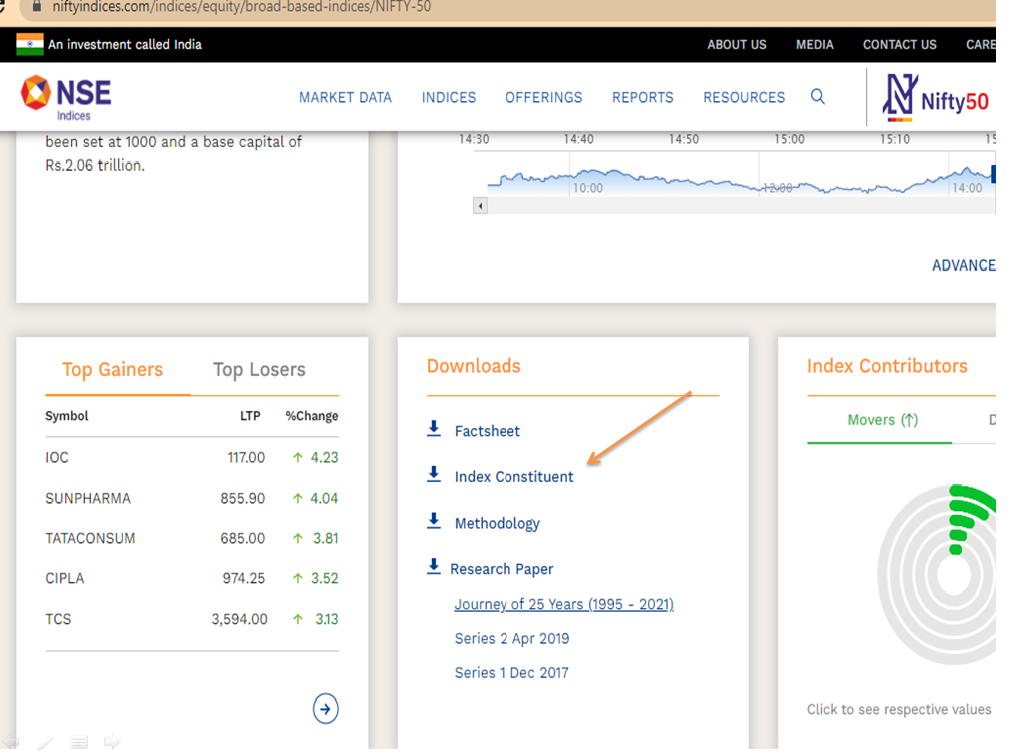Switch to the Top Gainers tab
The height and width of the screenshot is (754, 1012).
point(112,369)
